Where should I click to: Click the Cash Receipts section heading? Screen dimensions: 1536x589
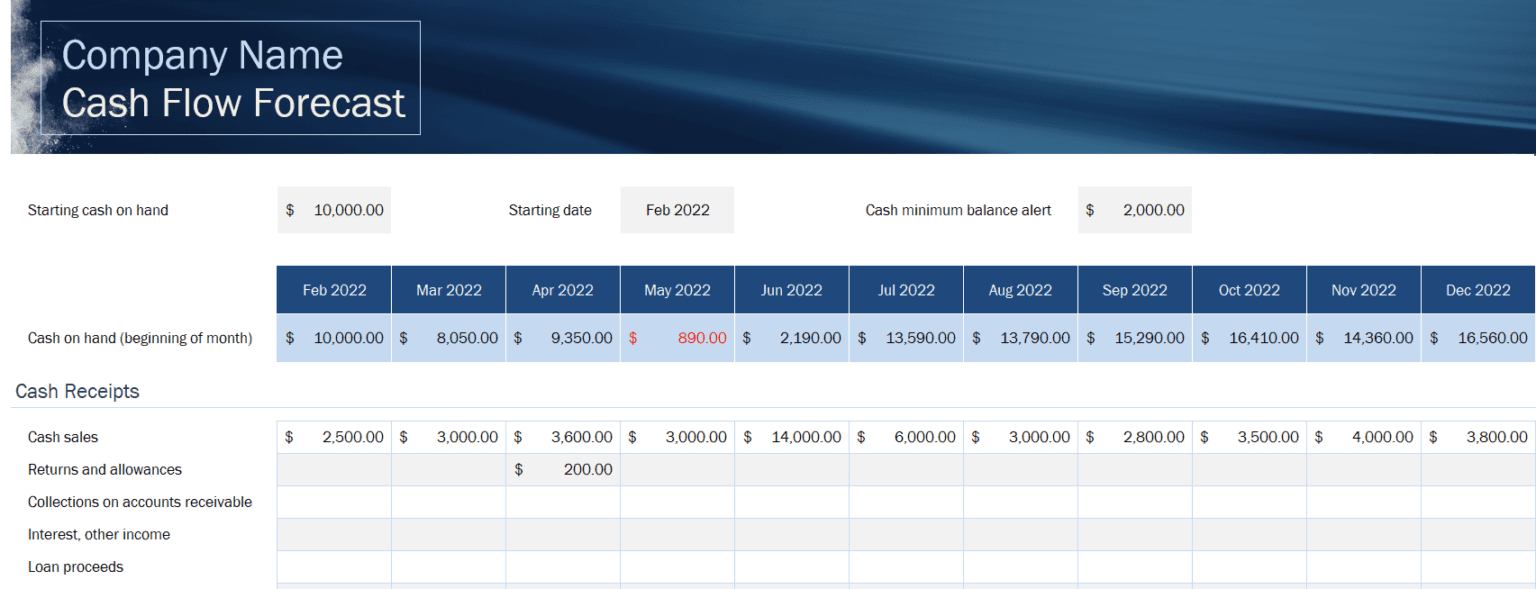[77, 391]
